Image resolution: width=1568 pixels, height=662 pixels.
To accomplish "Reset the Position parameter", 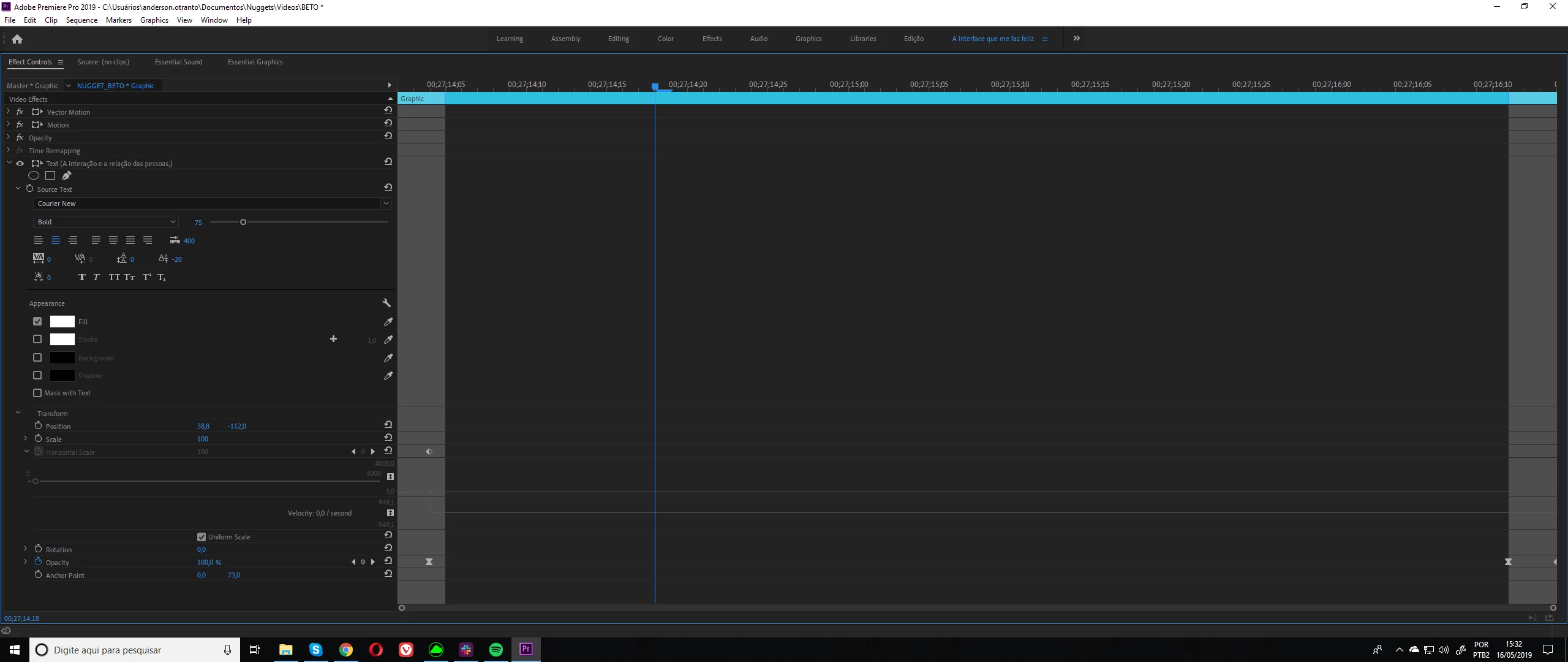I will coord(388,425).
